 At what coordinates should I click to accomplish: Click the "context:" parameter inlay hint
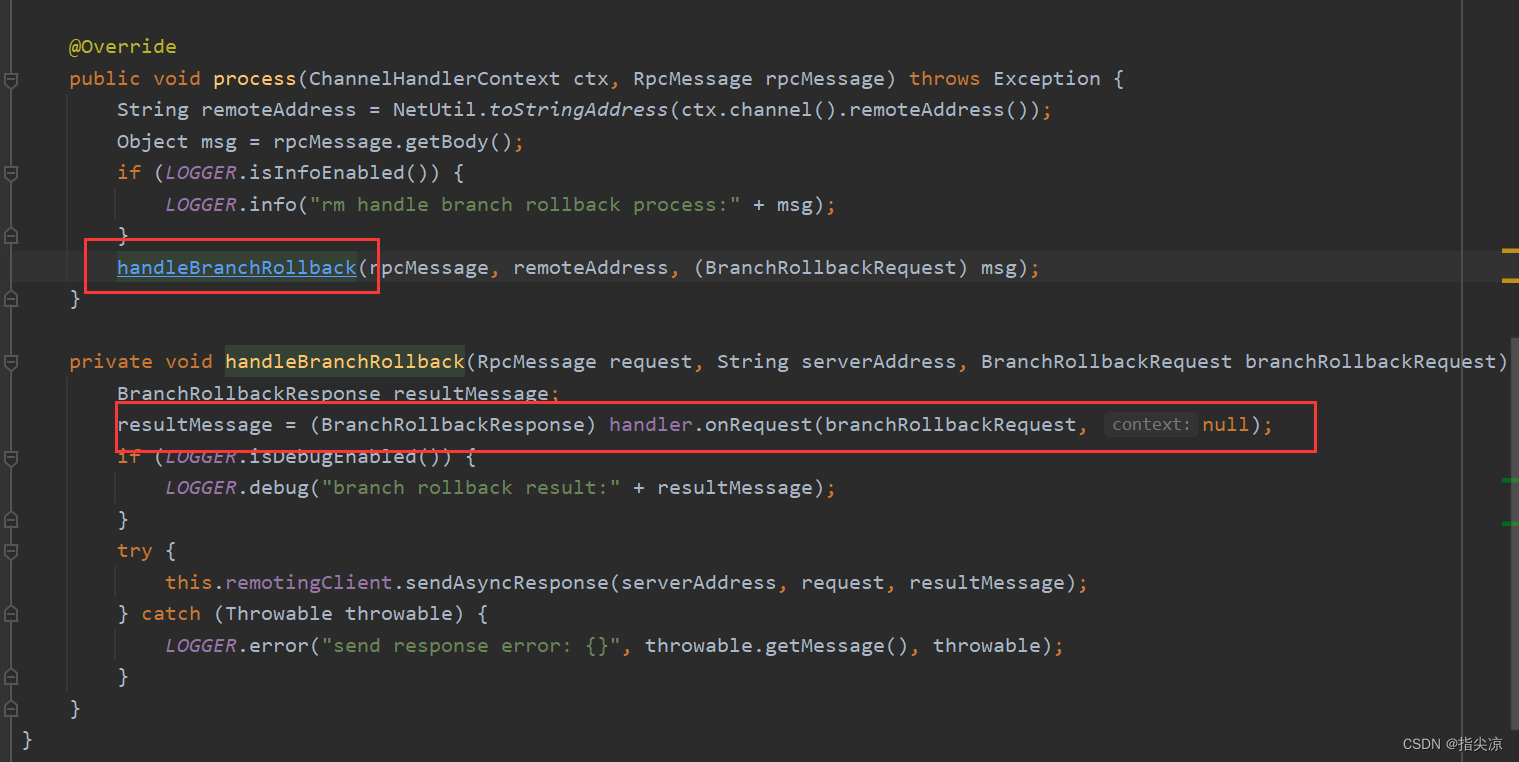(1150, 425)
